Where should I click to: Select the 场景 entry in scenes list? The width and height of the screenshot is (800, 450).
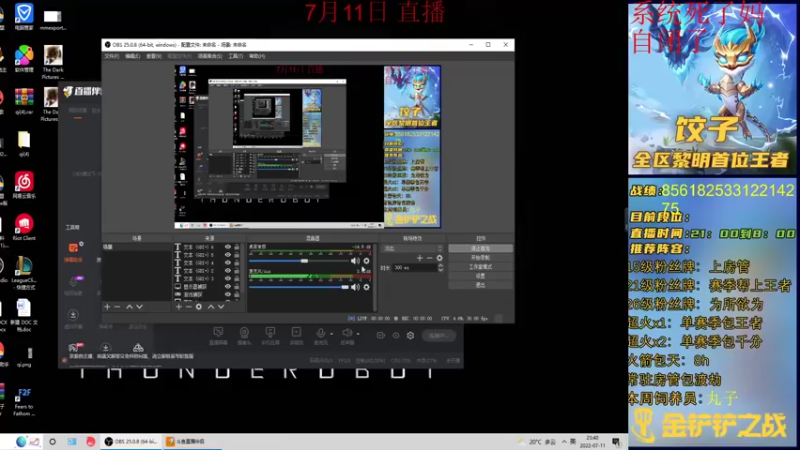[136, 247]
